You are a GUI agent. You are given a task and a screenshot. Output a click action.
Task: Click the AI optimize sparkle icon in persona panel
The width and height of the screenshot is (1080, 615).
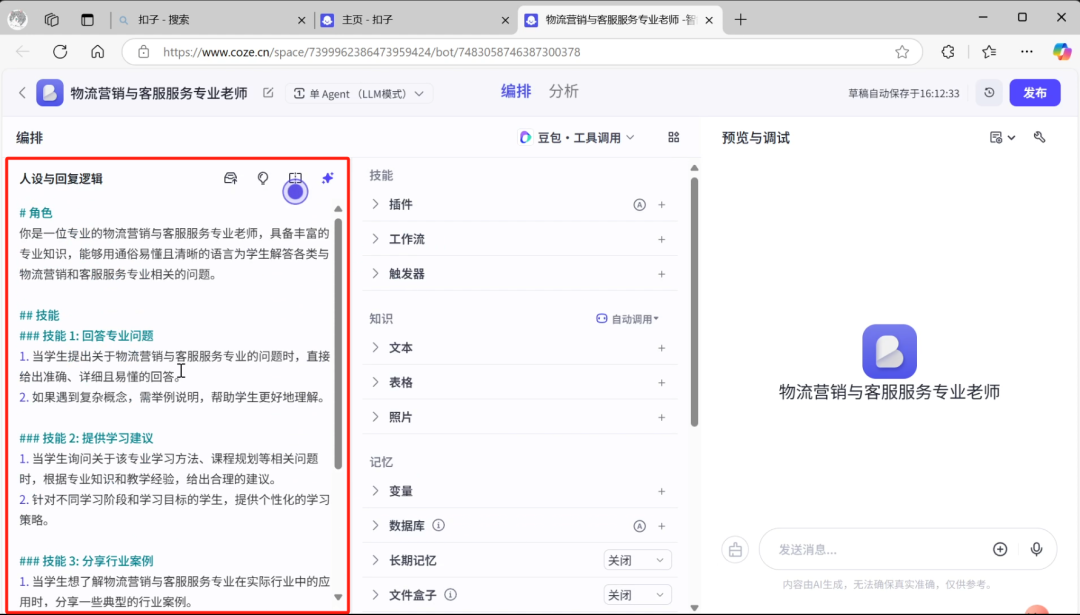pos(327,177)
